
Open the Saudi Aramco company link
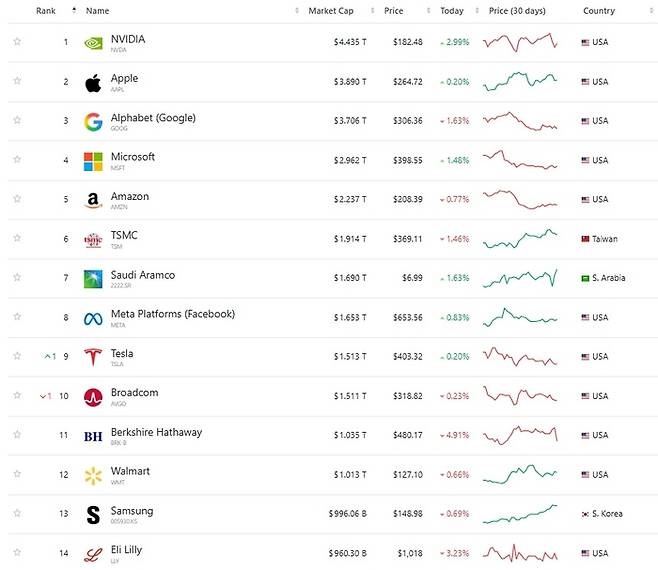pos(143,275)
